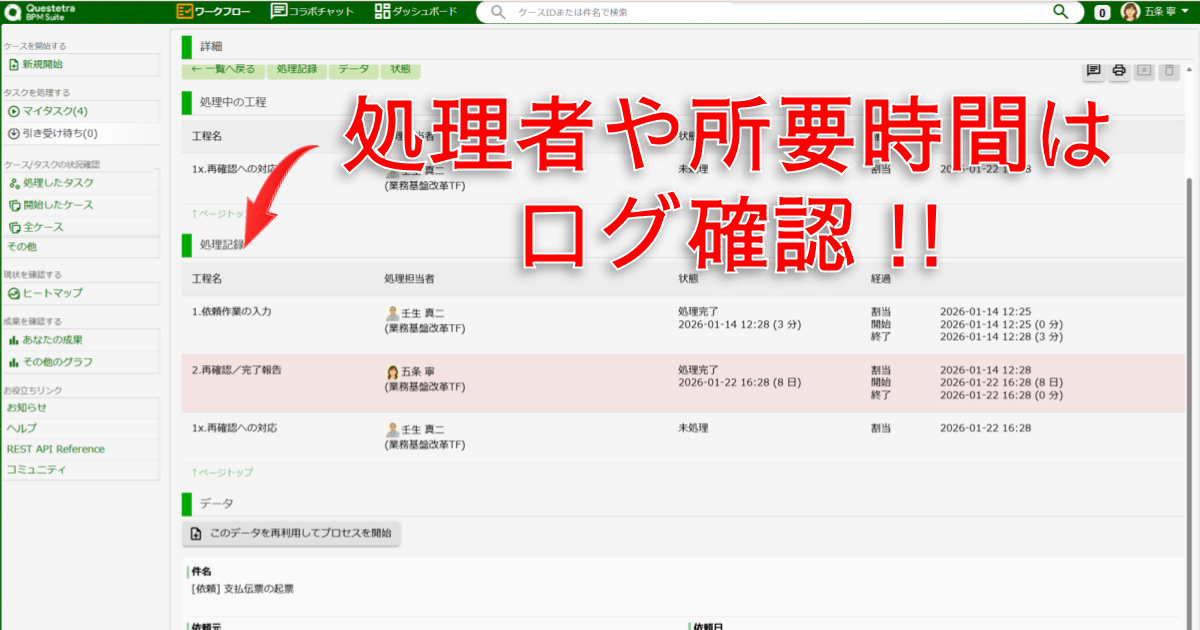Open the REST API Reference link
The height and width of the screenshot is (630, 1200).
tap(80, 449)
